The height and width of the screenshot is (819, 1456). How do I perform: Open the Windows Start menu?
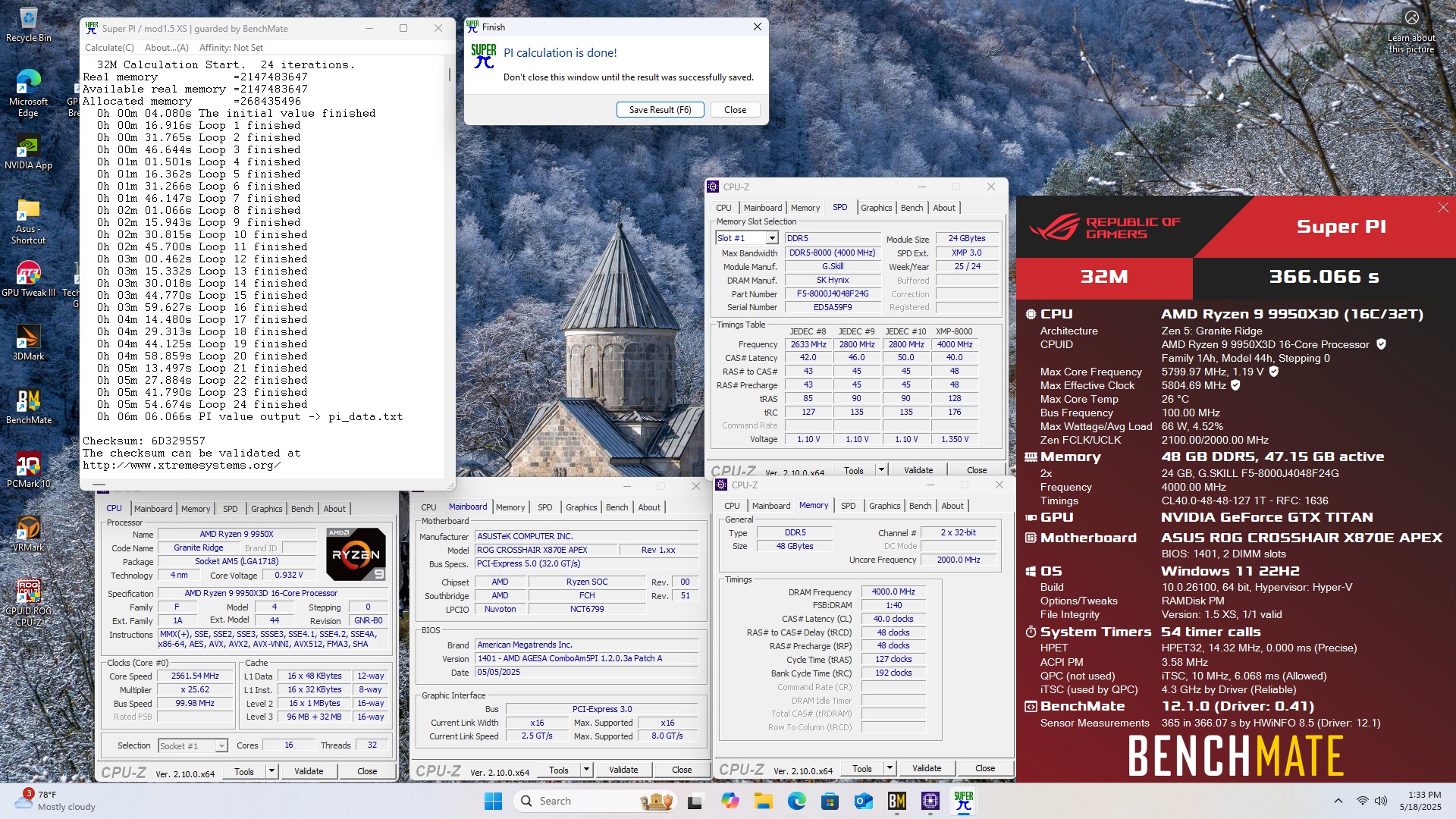point(493,801)
